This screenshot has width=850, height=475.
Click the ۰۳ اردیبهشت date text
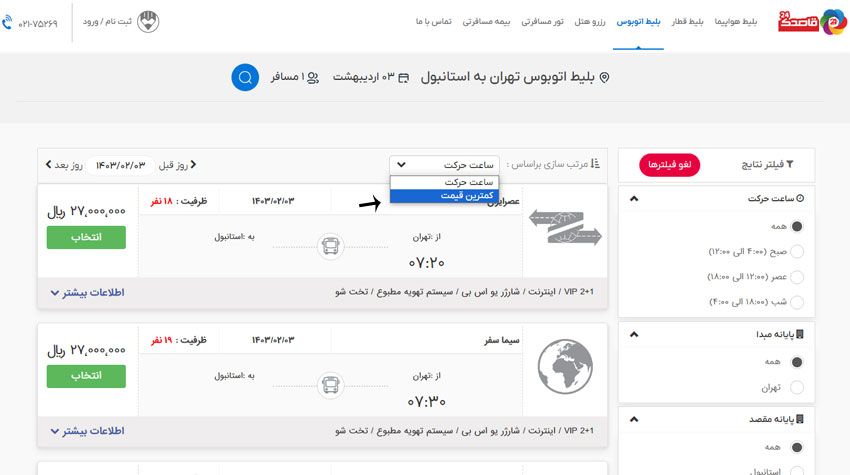coord(363,78)
